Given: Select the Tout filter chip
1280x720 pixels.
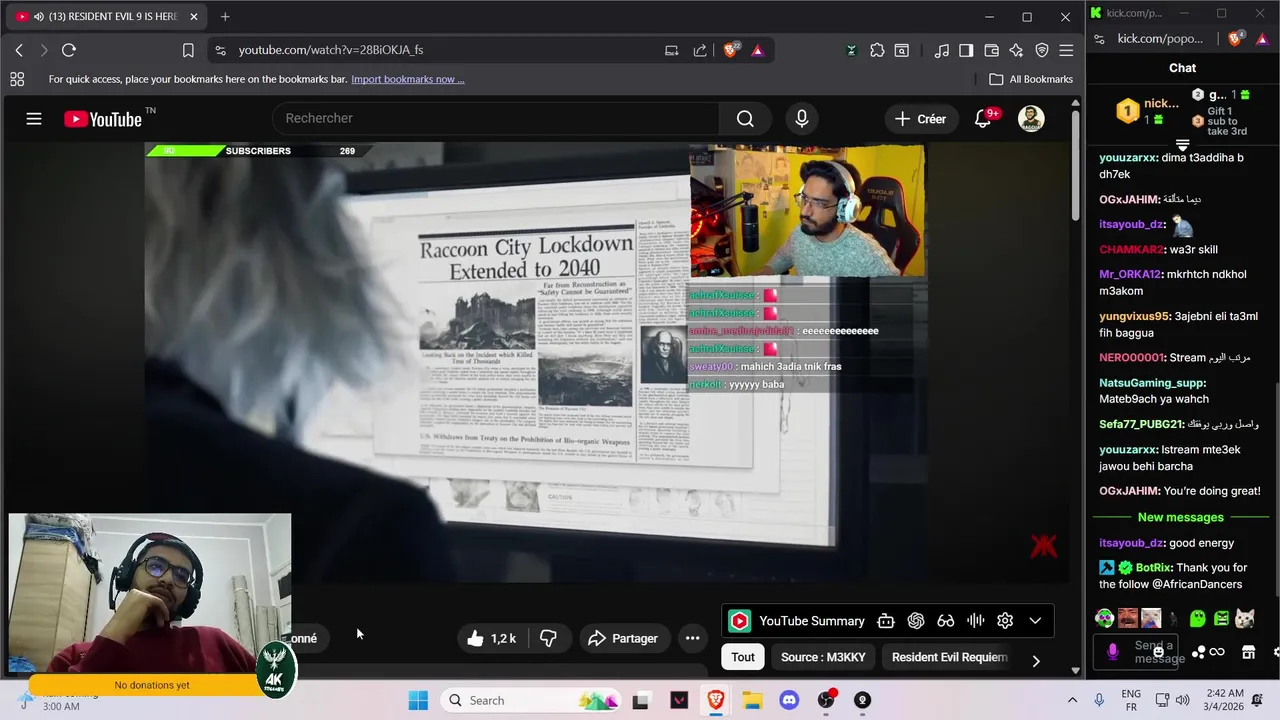Looking at the screenshot, I should [743, 657].
